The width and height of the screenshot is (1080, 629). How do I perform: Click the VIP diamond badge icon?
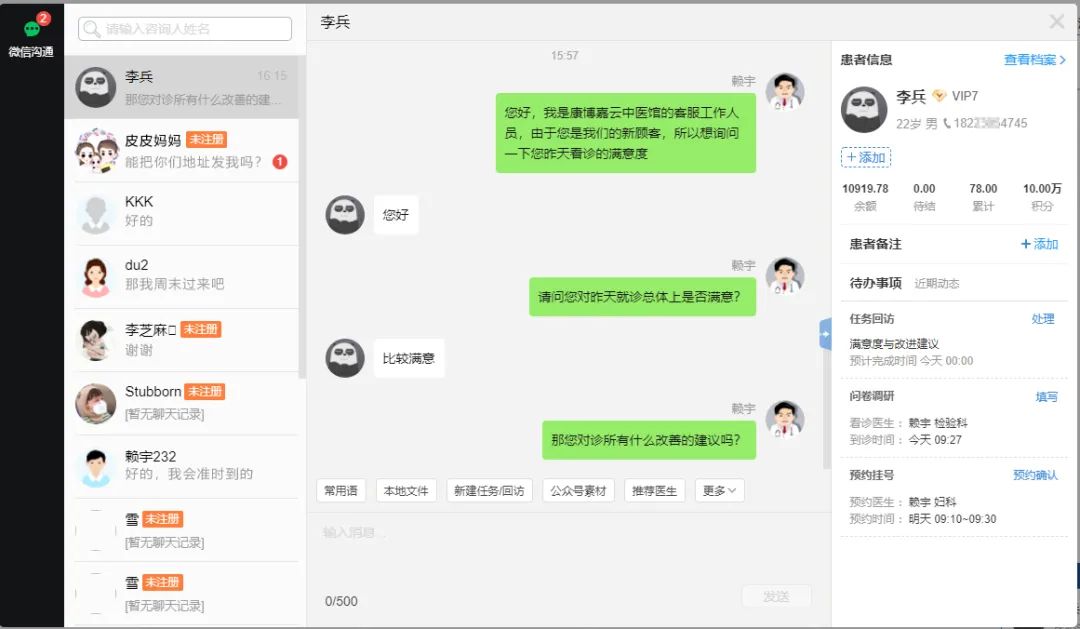938,96
